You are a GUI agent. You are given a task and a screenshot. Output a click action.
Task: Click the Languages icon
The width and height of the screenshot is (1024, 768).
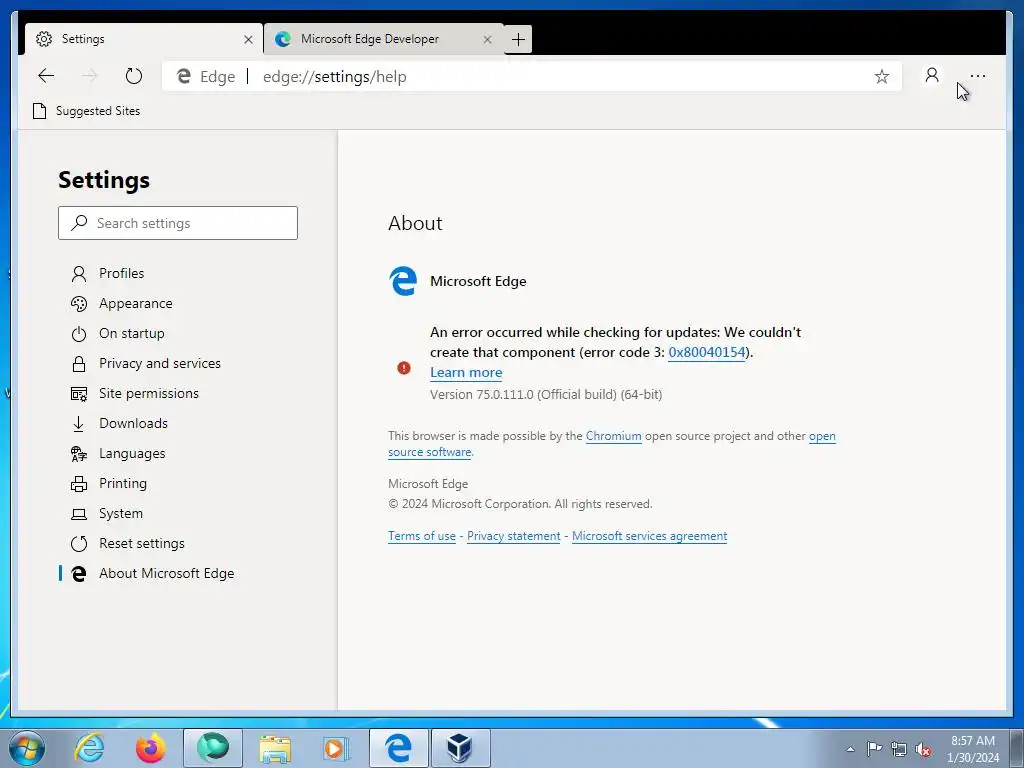click(x=78, y=454)
